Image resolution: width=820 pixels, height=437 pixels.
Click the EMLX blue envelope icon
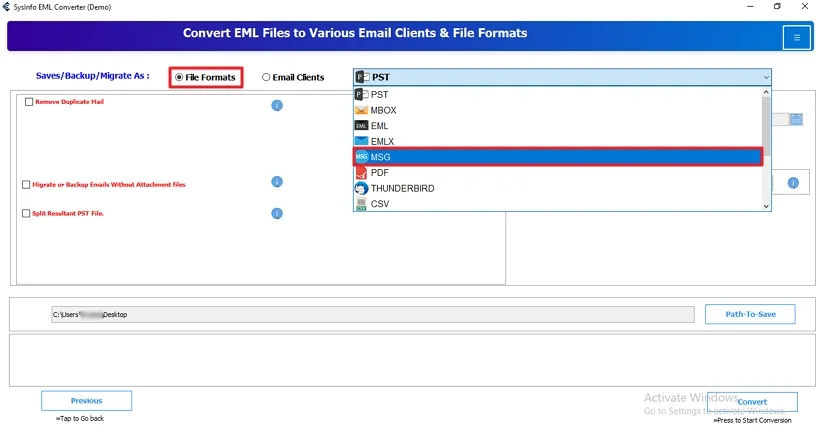[361, 141]
